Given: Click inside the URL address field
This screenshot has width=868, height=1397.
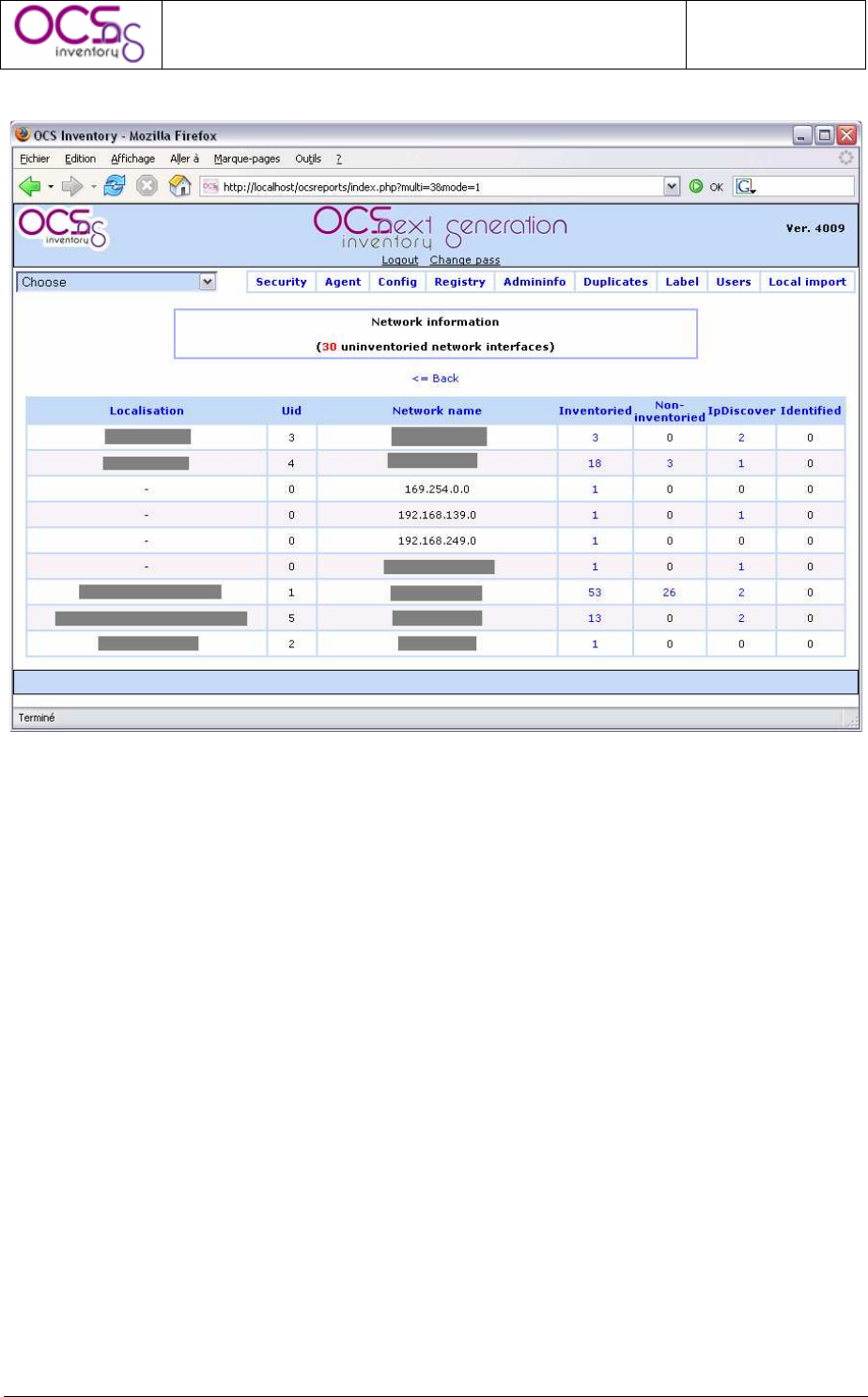Looking at the screenshot, I should (442, 187).
